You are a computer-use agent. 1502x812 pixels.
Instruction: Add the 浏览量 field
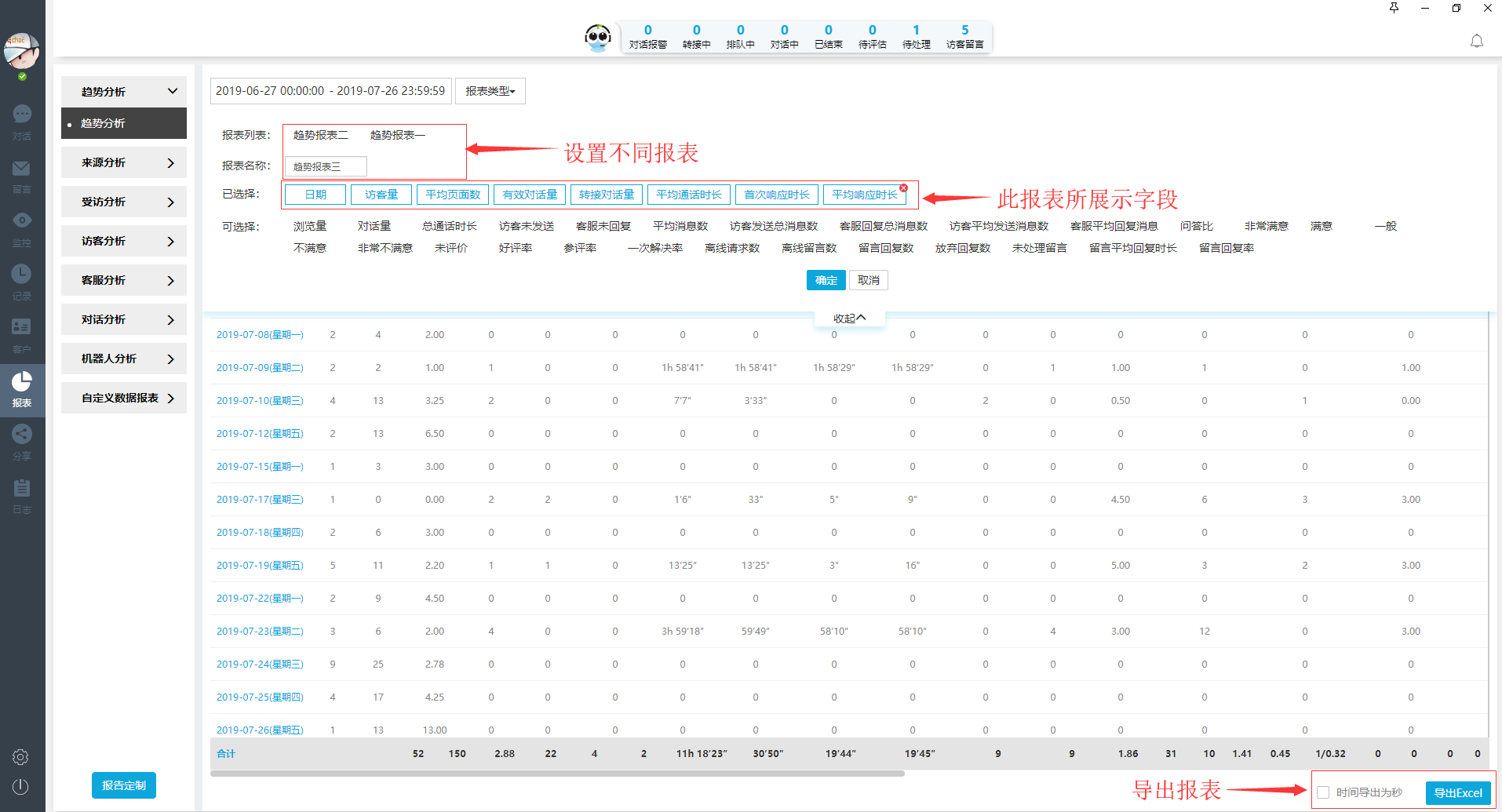pyautogui.click(x=310, y=226)
